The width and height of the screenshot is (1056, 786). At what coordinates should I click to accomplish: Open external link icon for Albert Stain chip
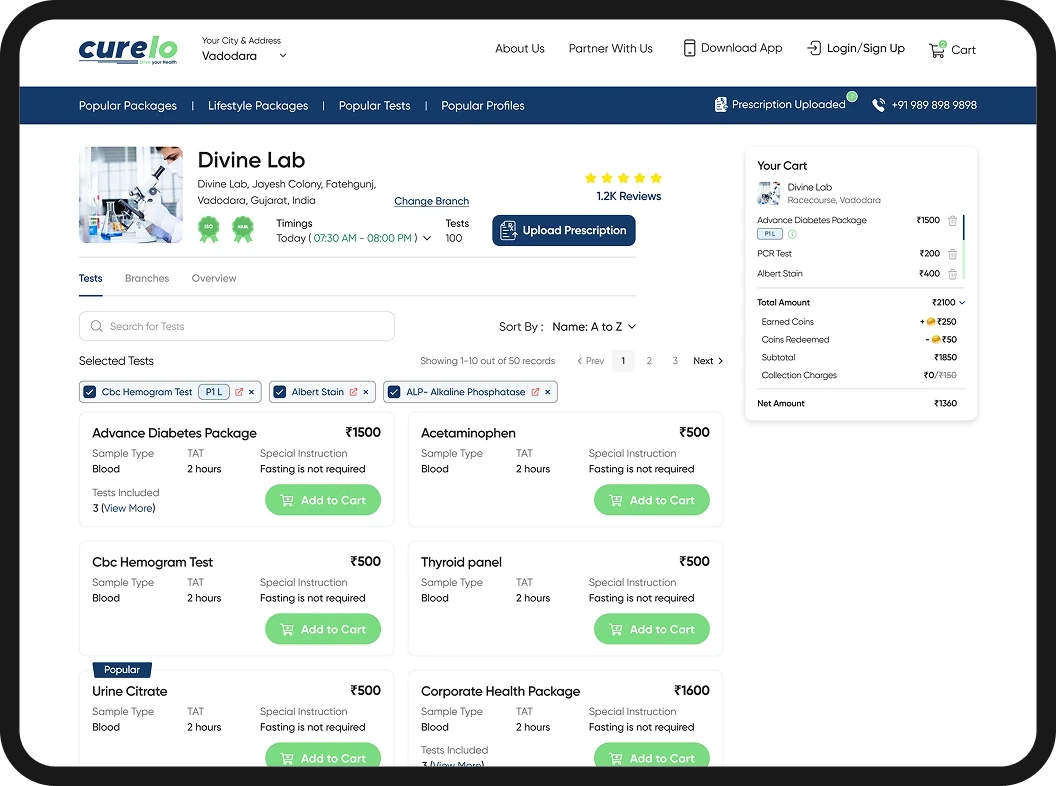tap(353, 392)
